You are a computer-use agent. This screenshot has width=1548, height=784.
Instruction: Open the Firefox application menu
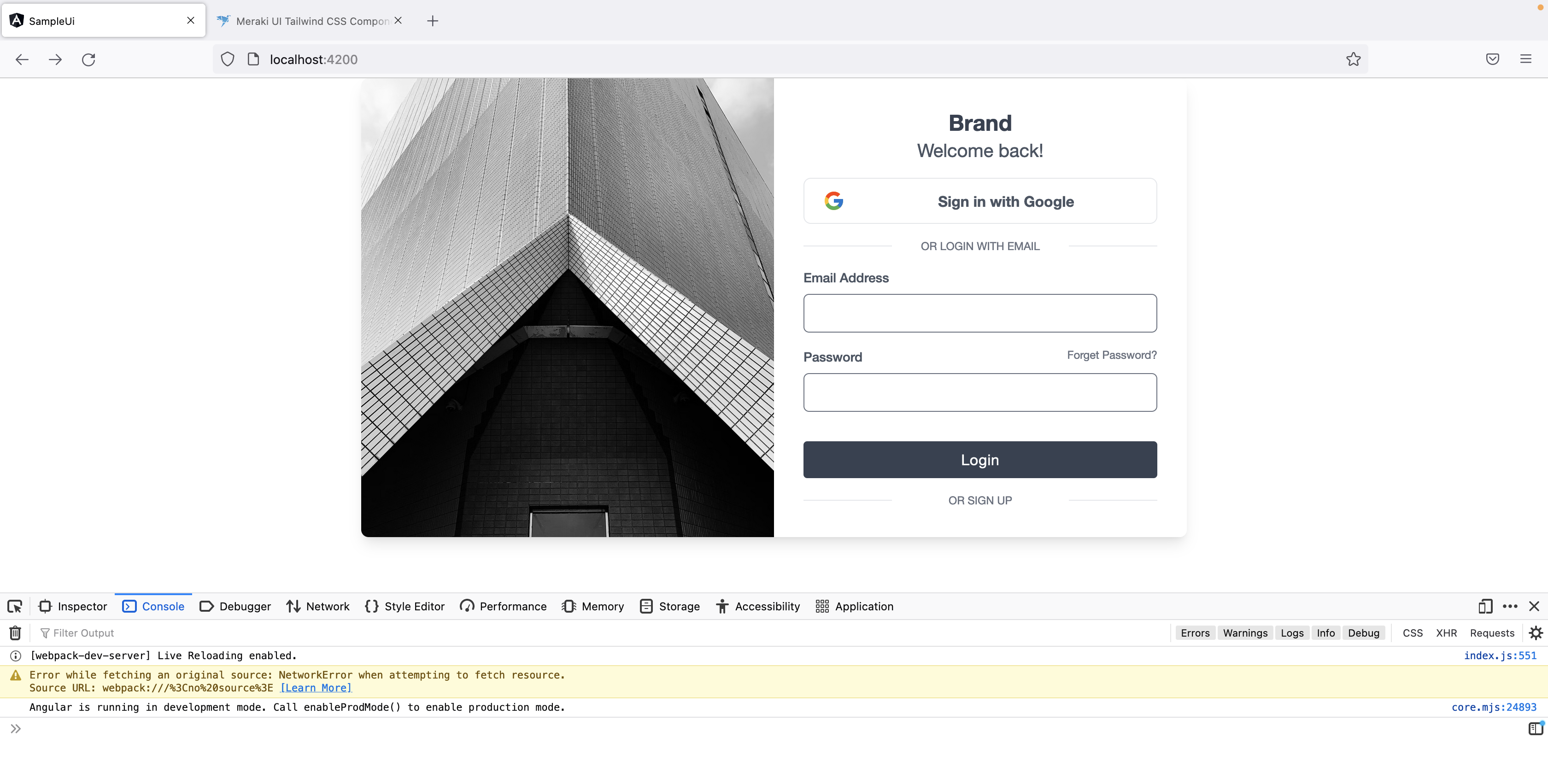[1526, 59]
